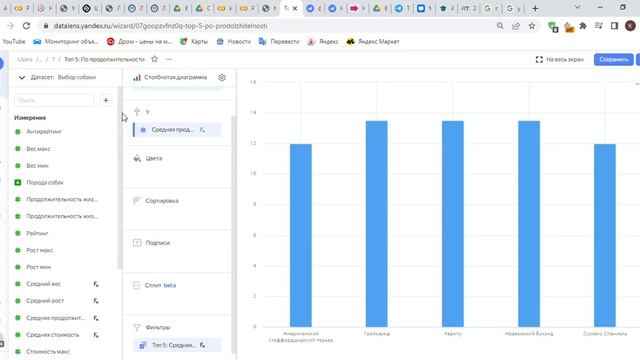Favorite this chart with star icon
640x360 pixels.
pos(154,59)
